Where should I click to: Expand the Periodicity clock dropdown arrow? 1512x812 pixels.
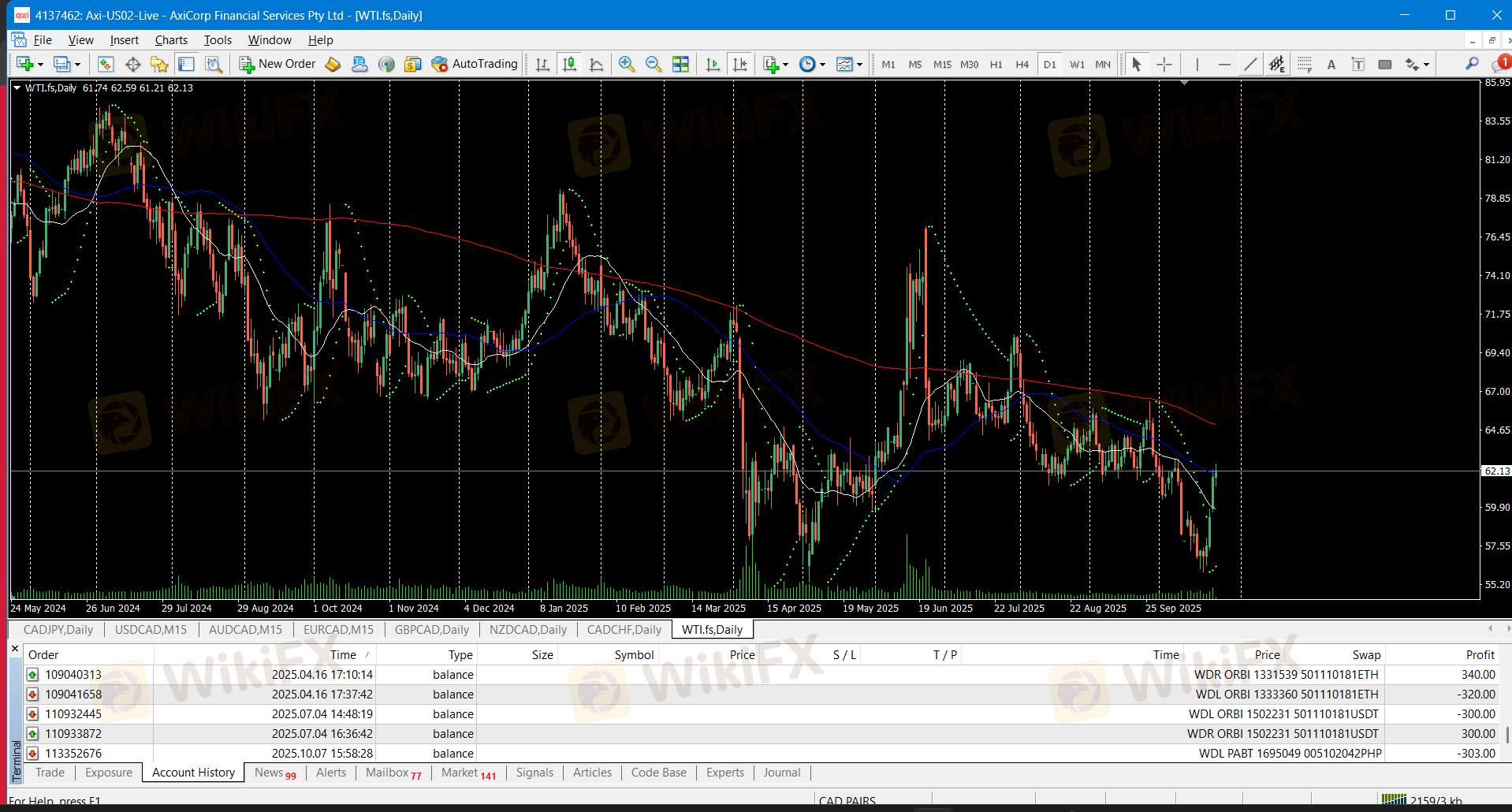[x=822, y=65]
